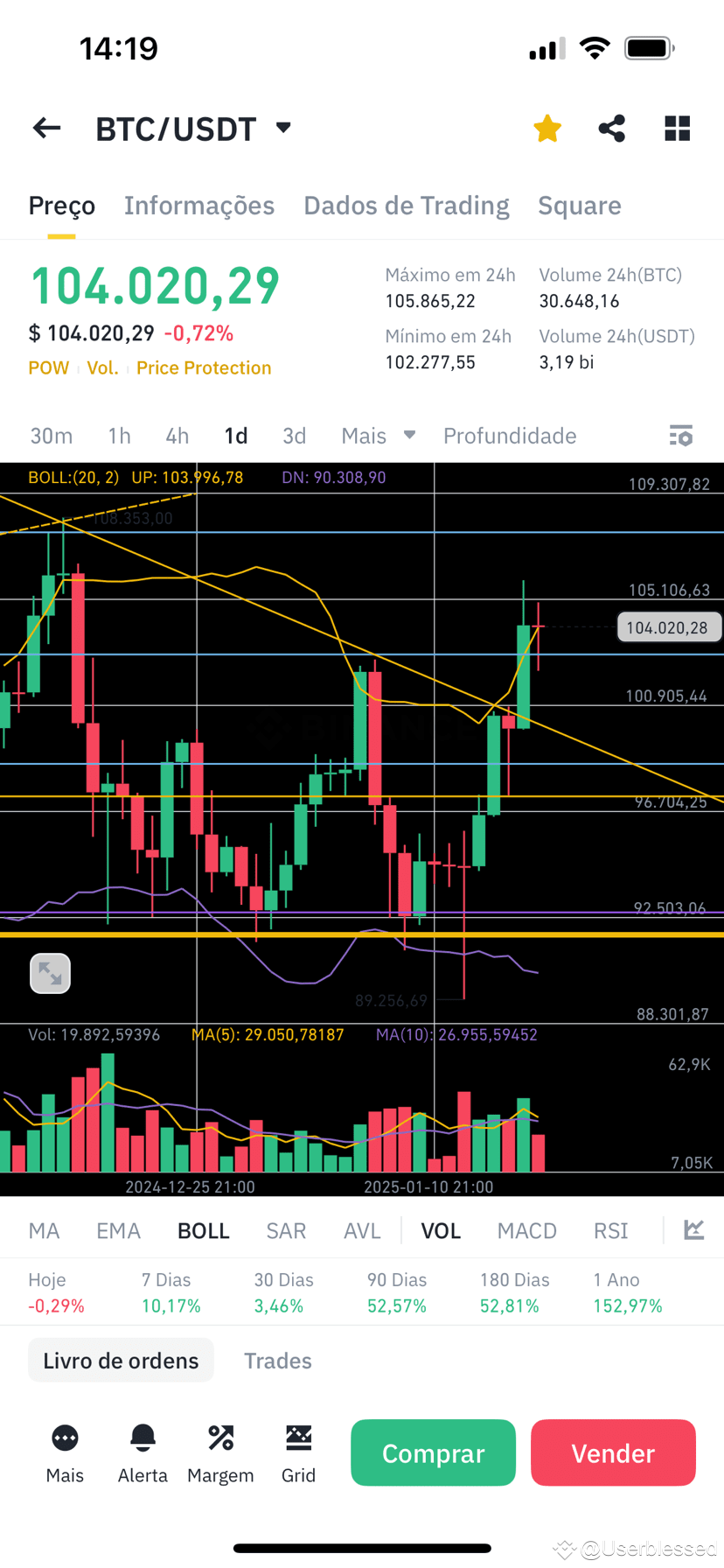724x1568 pixels.
Task: Tap the share icon
Action: (612, 129)
